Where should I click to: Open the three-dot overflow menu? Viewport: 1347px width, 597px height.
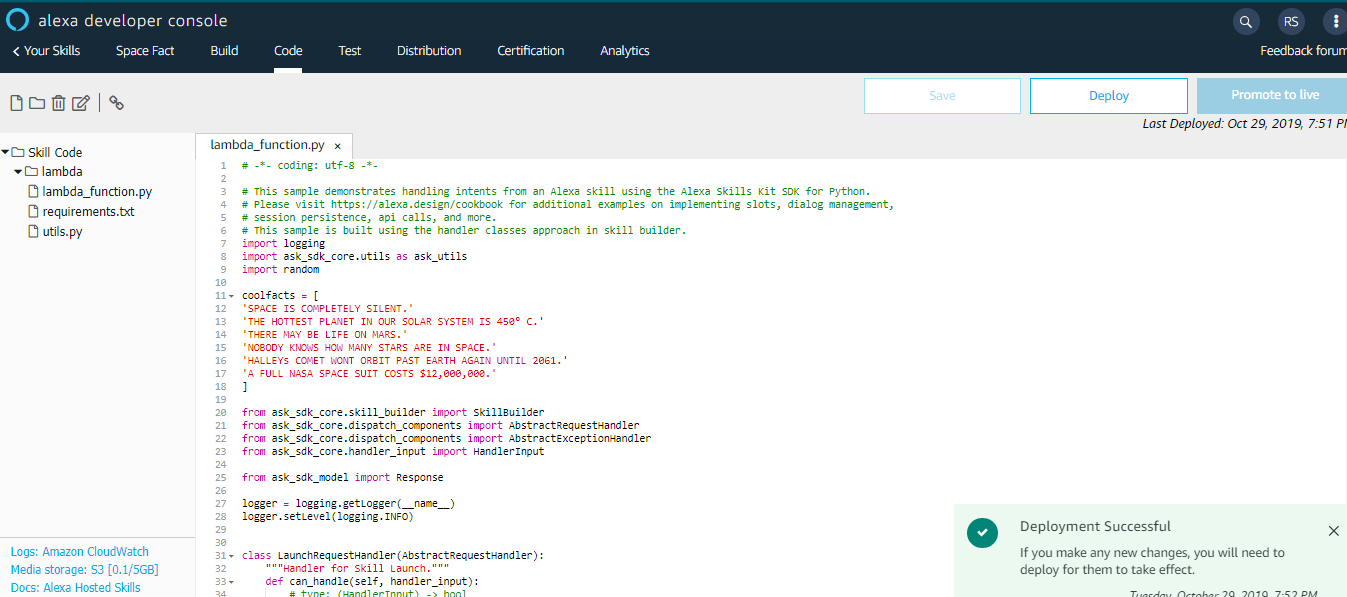1334,20
